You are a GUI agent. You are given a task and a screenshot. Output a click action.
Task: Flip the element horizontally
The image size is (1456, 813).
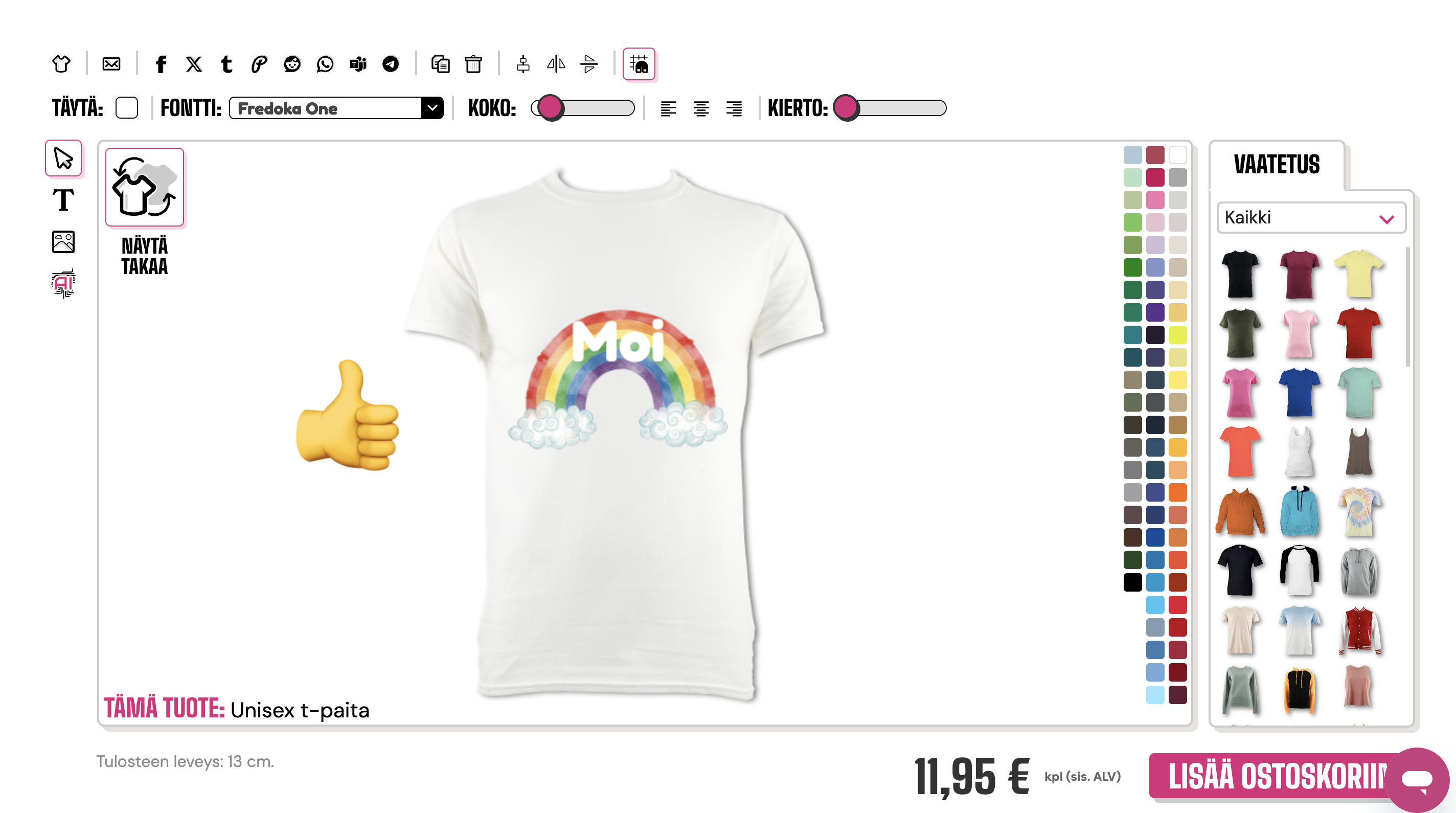556,64
